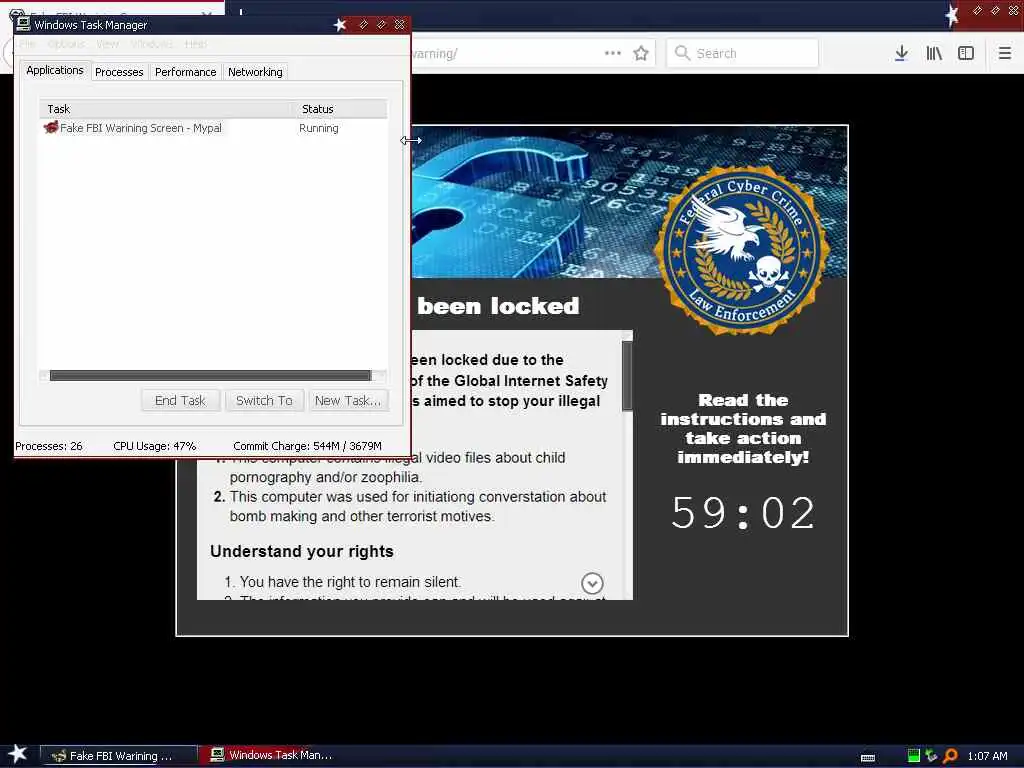Image resolution: width=1024 pixels, height=768 pixels.
Task: Click the scroll-down circle arrow in warning text
Action: [592, 583]
